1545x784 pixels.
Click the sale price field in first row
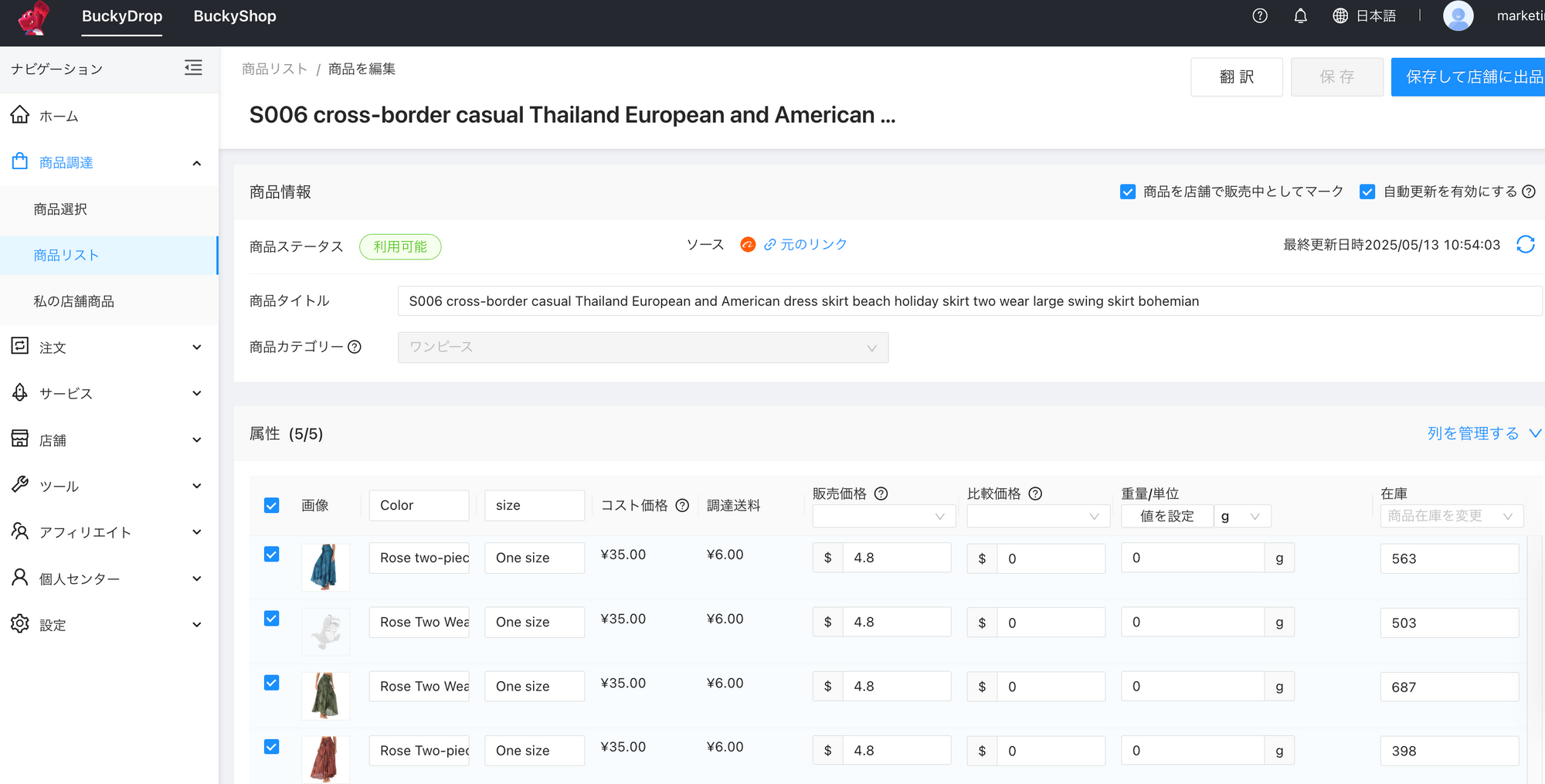896,558
